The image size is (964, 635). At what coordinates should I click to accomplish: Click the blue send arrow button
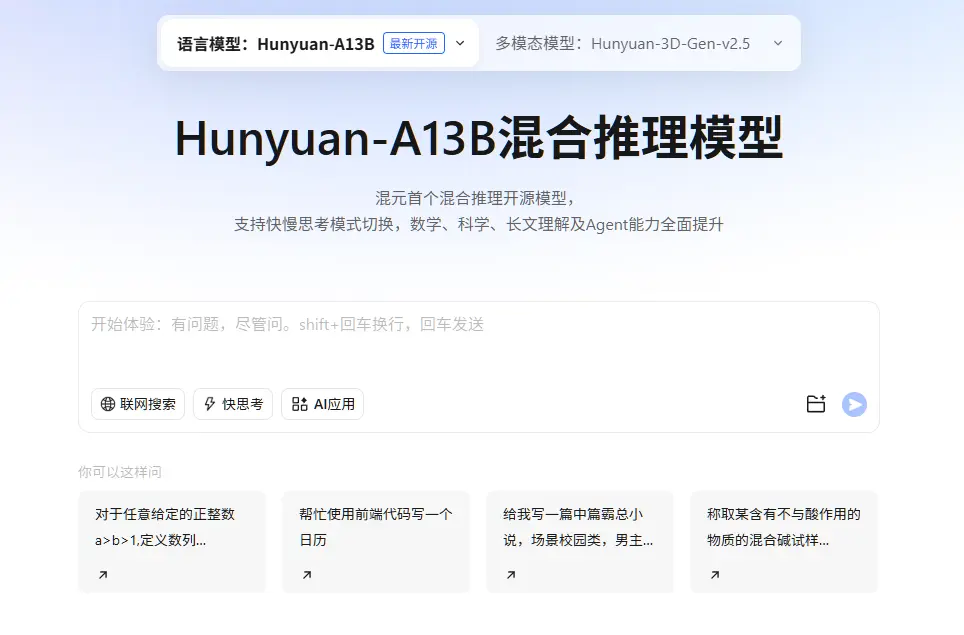(854, 404)
